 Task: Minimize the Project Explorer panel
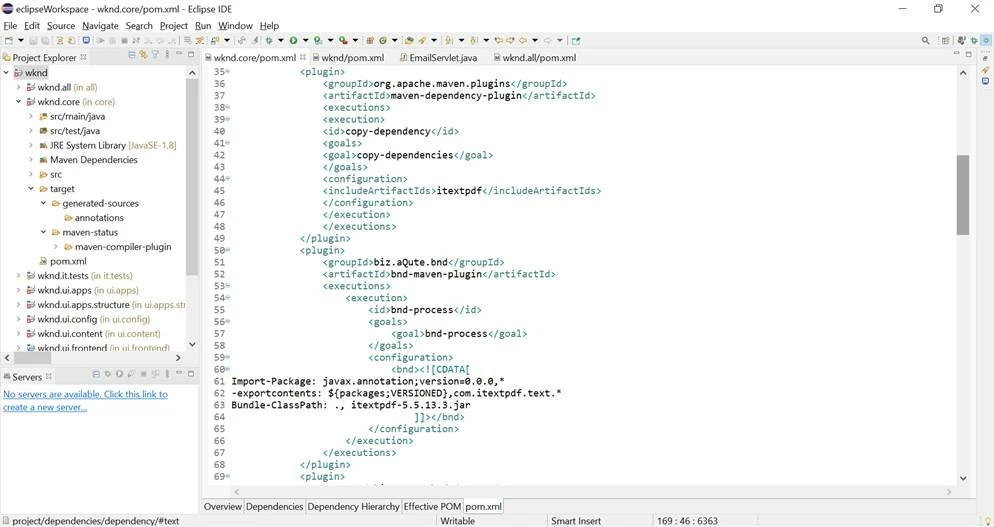click(x=179, y=55)
